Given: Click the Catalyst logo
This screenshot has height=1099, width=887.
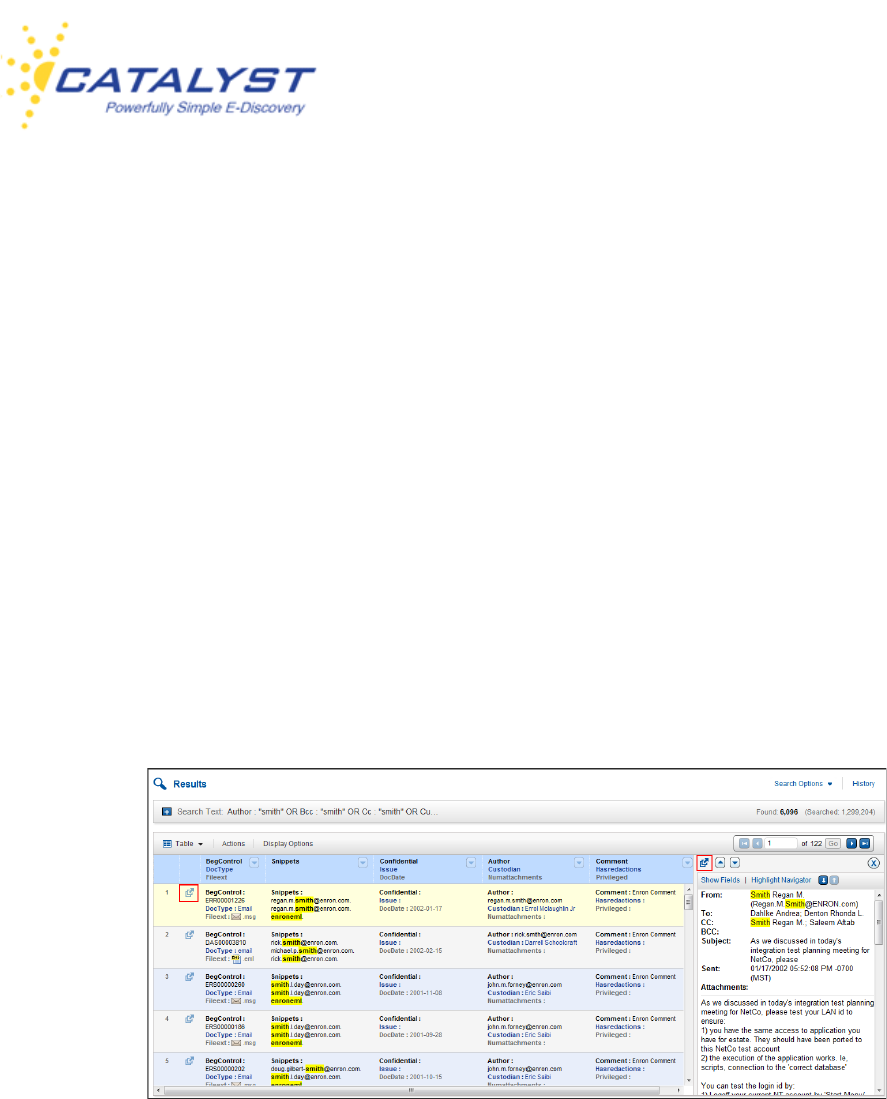Looking at the screenshot, I should click(x=158, y=76).
